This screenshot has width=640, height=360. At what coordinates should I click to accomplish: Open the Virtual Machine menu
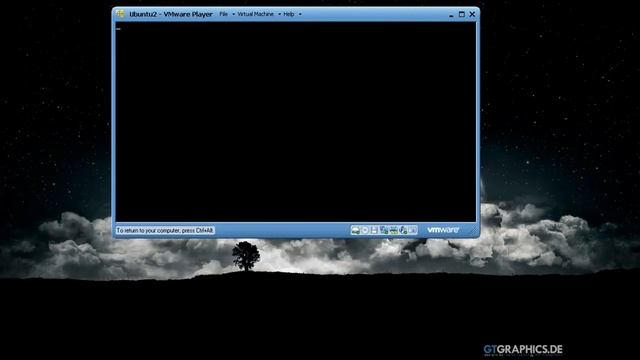coord(256,14)
